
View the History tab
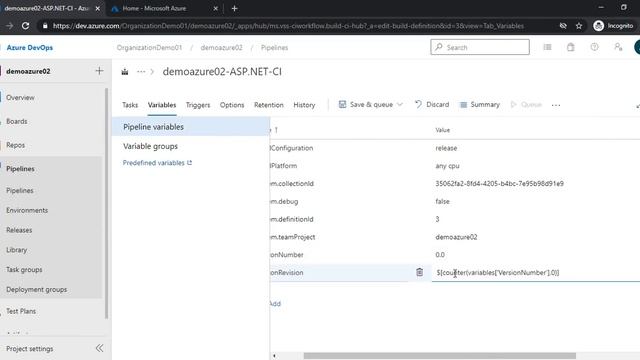pos(304,105)
